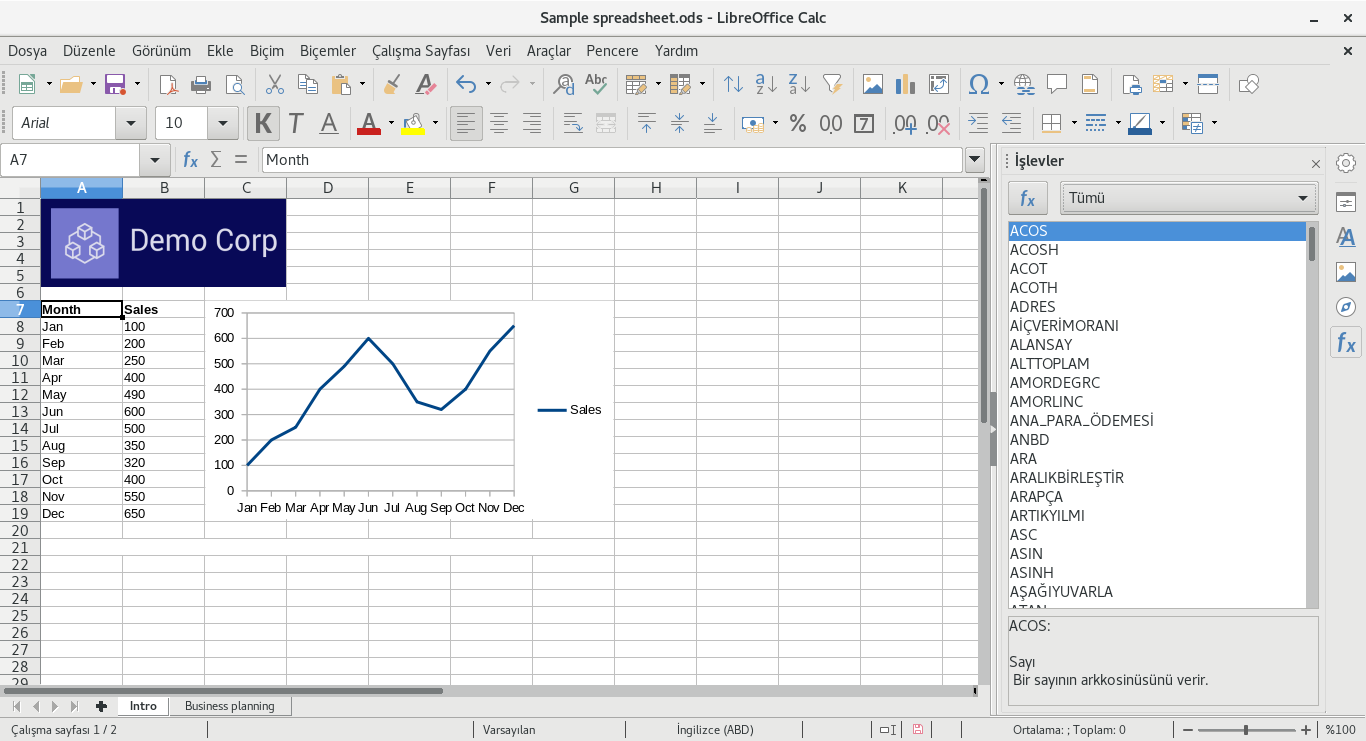Open the Biçim menu

pos(266,50)
